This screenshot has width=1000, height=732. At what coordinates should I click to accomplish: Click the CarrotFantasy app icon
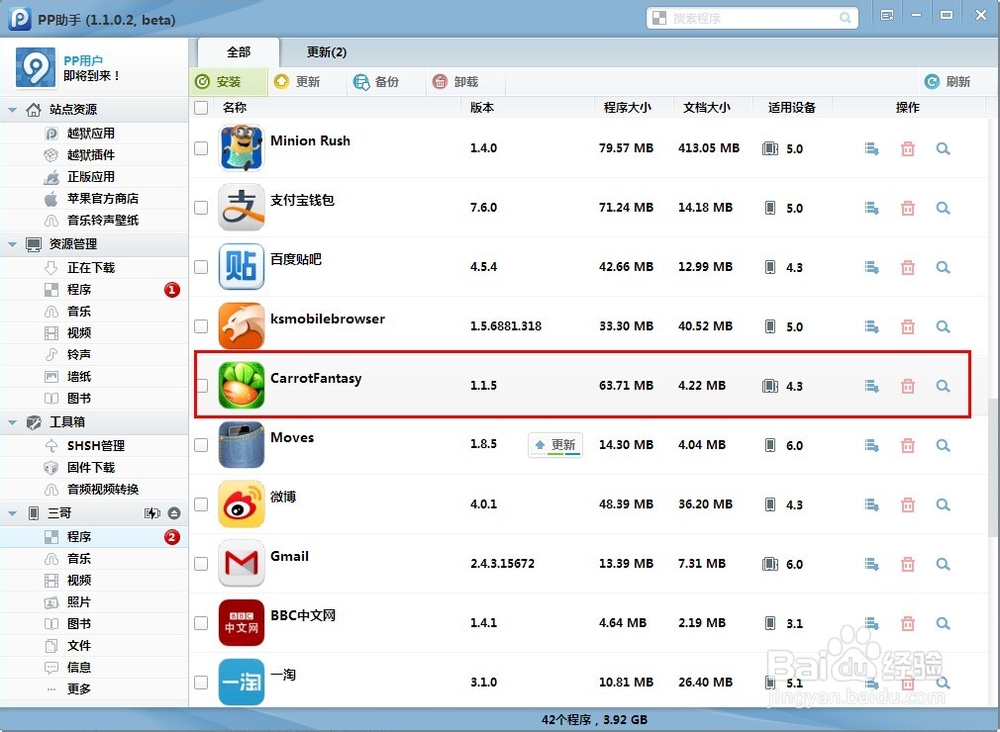[241, 385]
